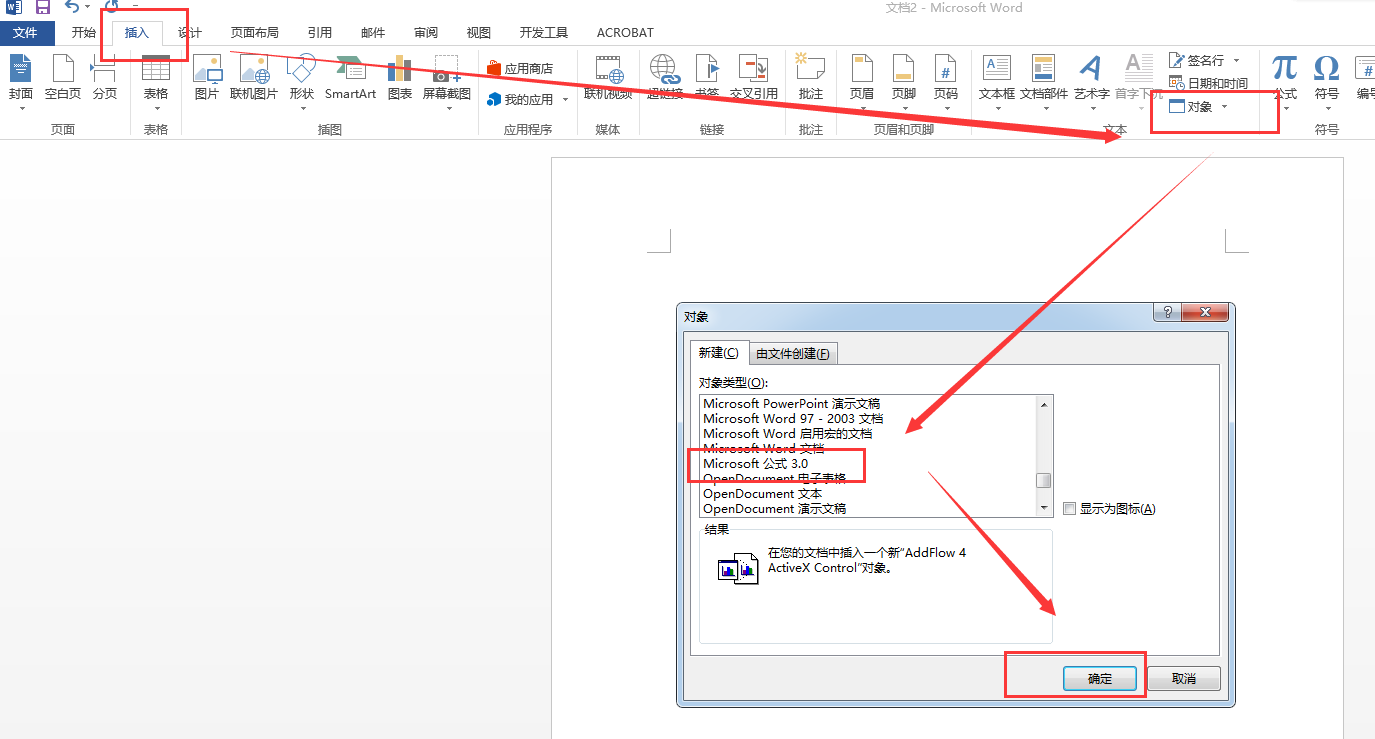
Task: Open the 文件 (File) menu
Action: [x=25, y=33]
